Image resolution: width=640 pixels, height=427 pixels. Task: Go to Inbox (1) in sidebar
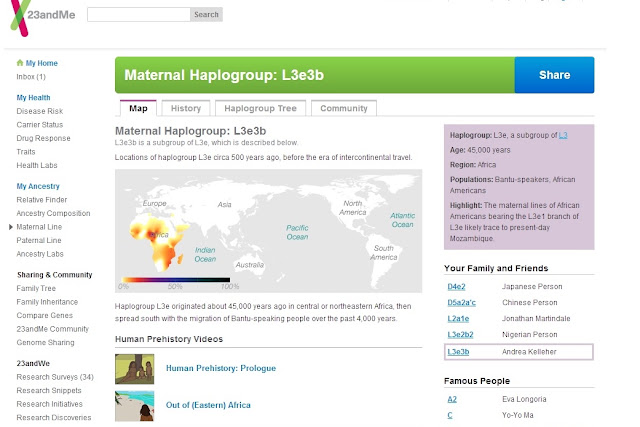pyautogui.click(x=31, y=77)
